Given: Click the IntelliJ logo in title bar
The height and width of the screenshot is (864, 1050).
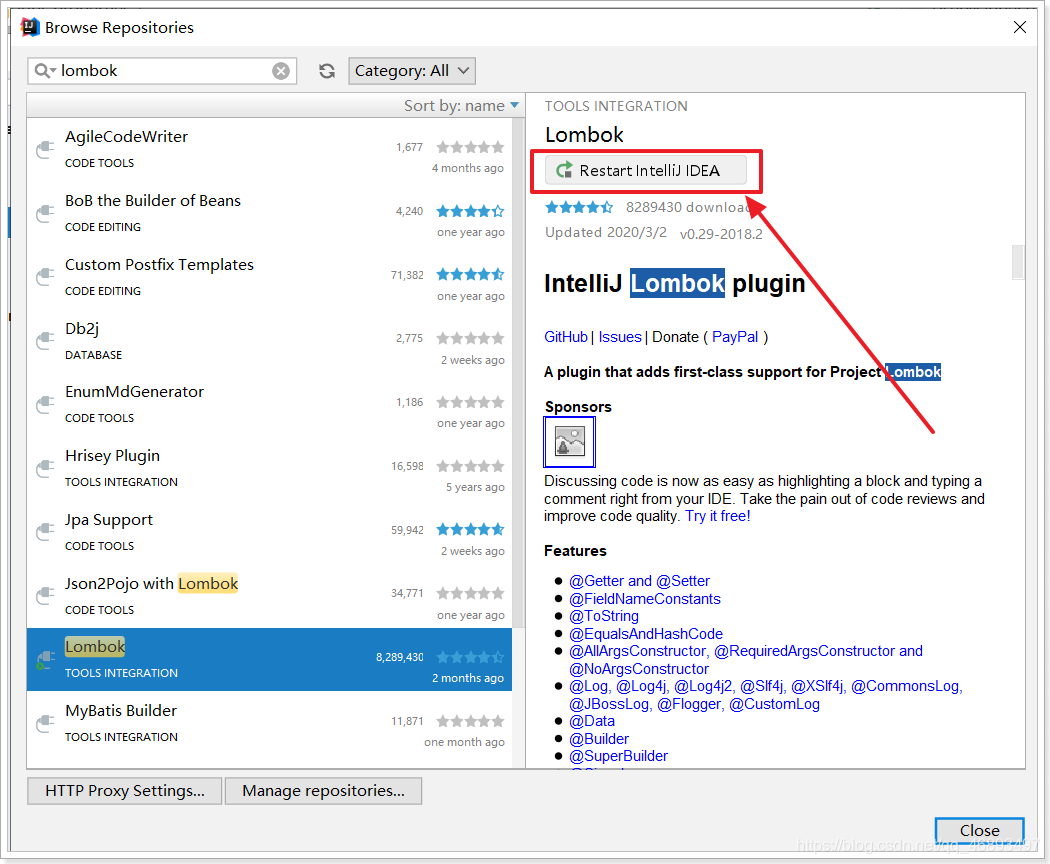Looking at the screenshot, I should point(29,27).
